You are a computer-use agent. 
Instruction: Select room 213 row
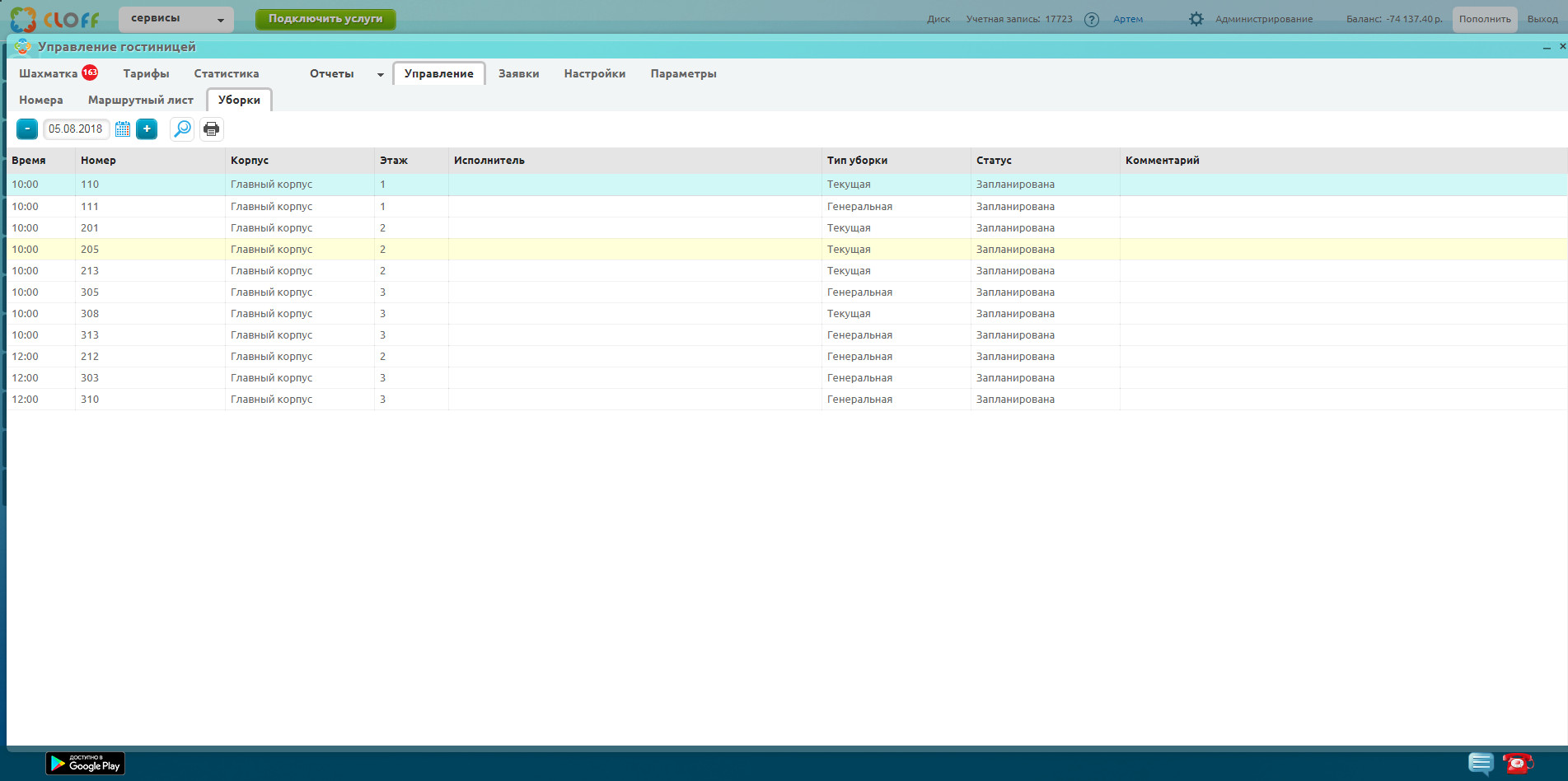[x=787, y=271]
